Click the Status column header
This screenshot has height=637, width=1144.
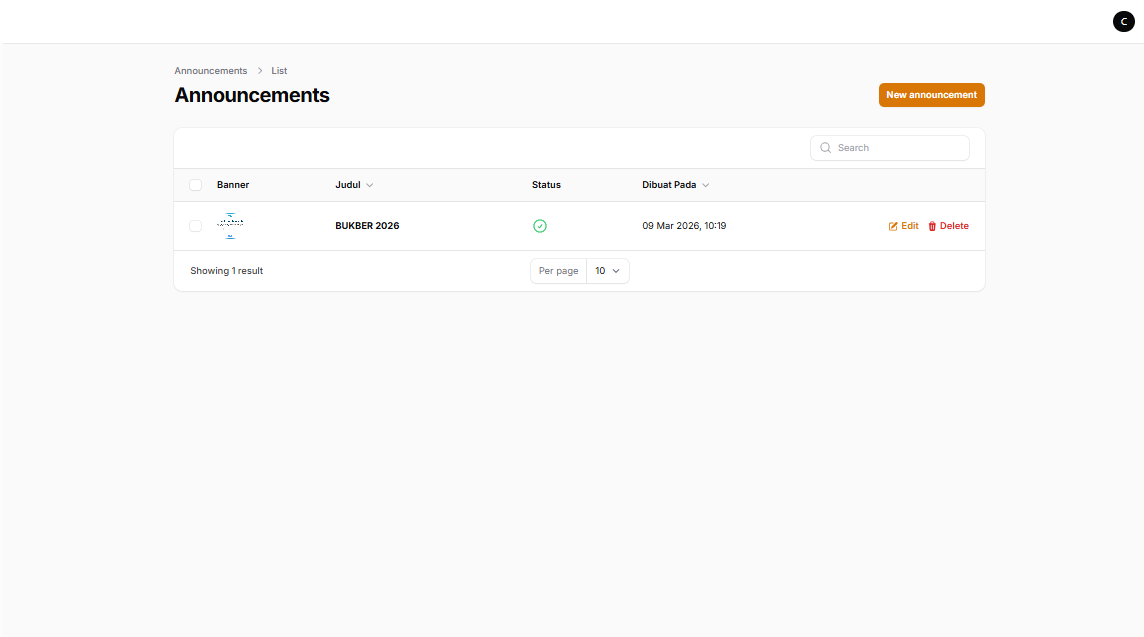point(546,185)
